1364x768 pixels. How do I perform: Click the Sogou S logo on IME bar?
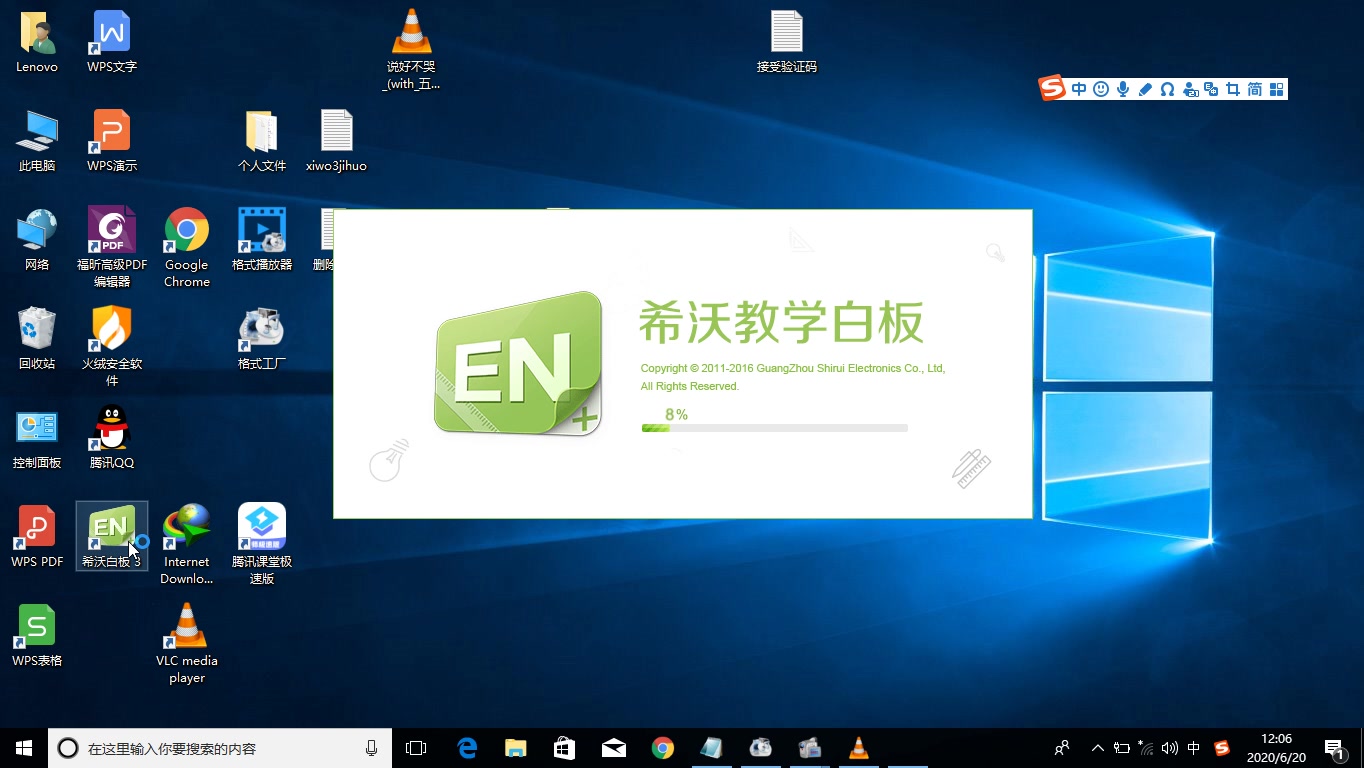pyautogui.click(x=1053, y=88)
